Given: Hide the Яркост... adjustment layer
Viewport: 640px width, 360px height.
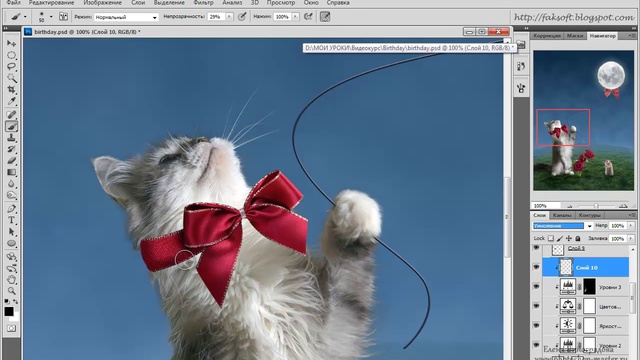Looking at the screenshot, I should click(x=536, y=325).
